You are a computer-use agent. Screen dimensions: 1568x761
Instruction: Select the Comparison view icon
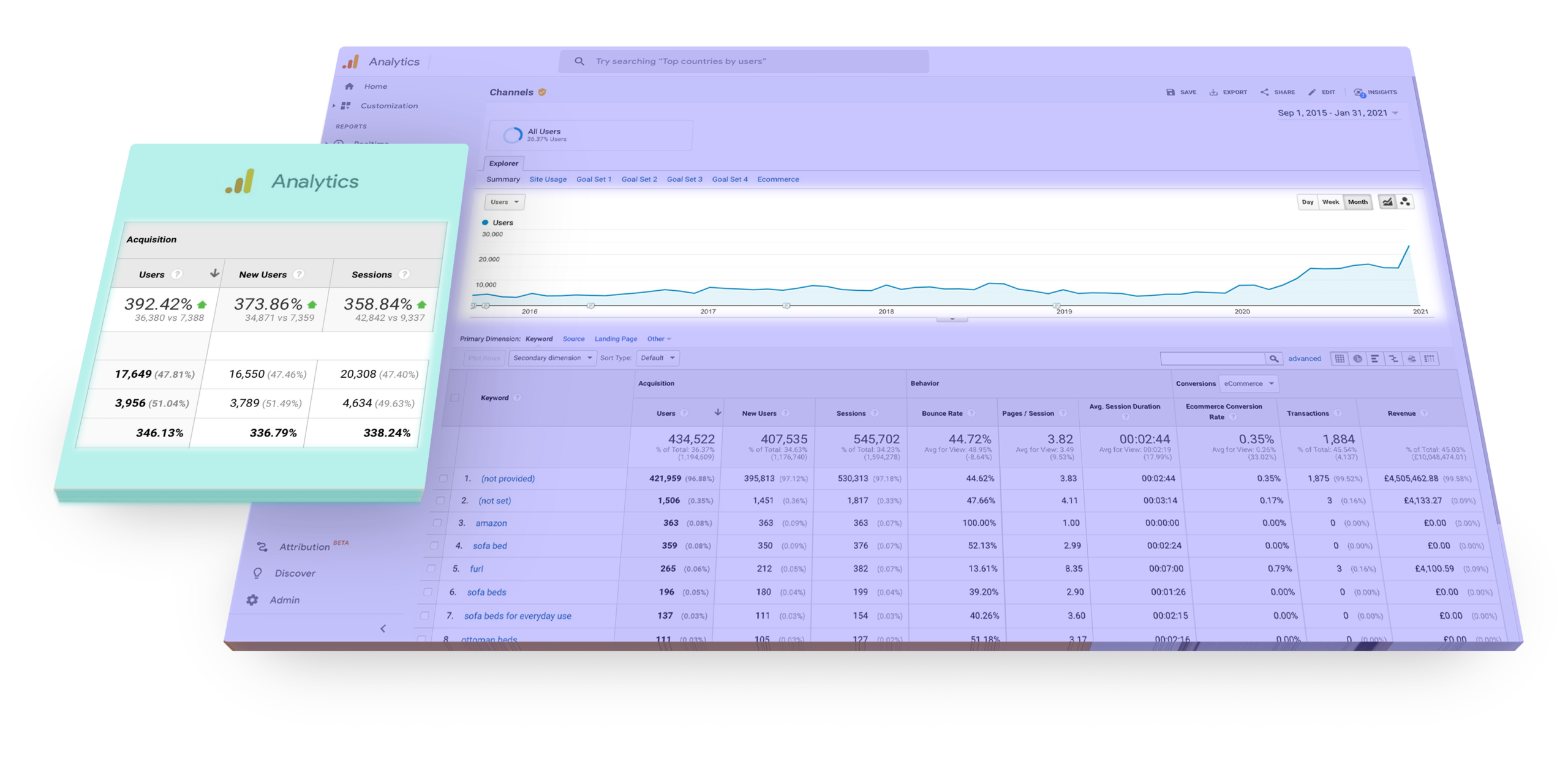click(1392, 358)
